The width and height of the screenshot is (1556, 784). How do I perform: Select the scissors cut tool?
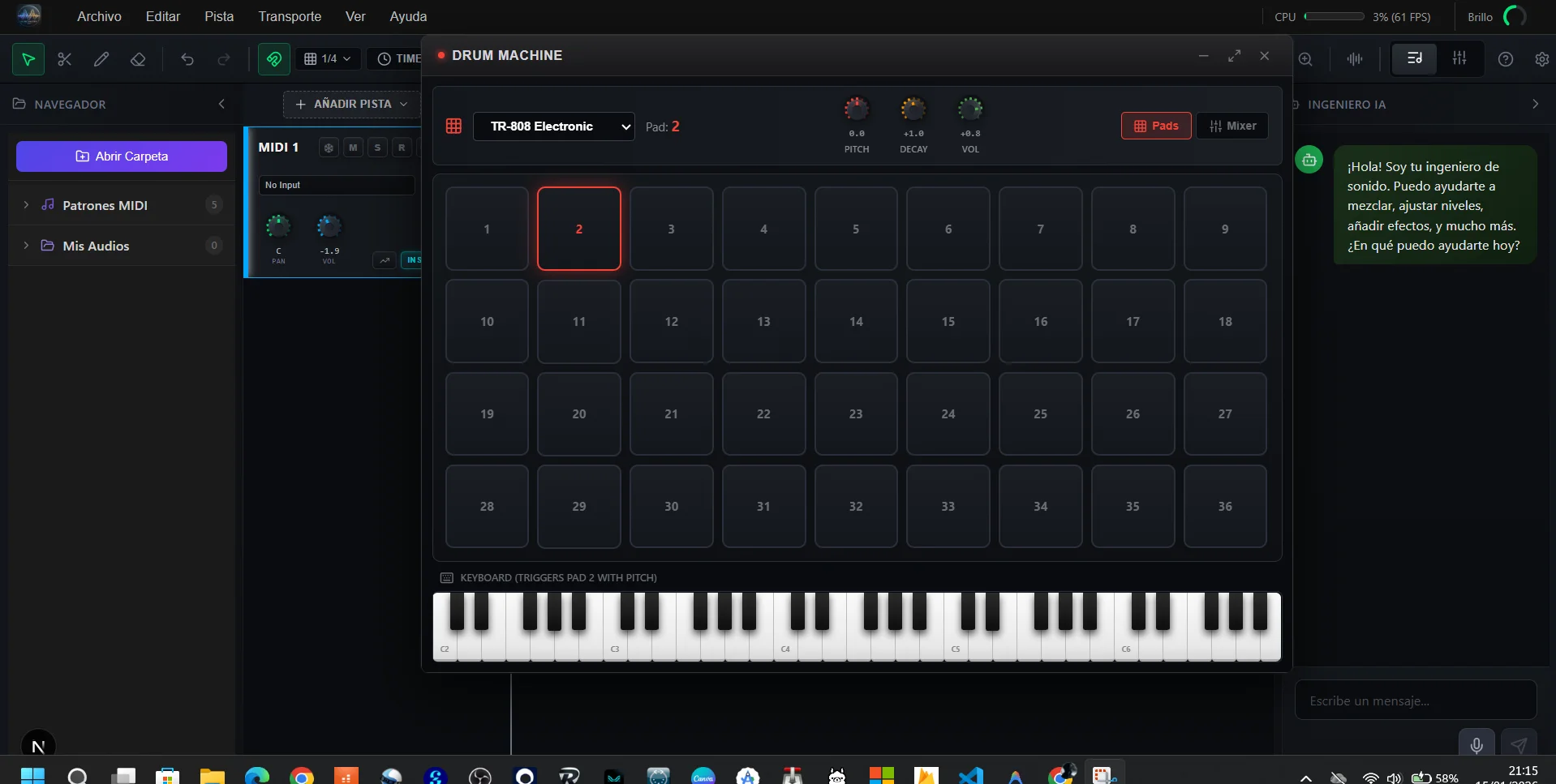click(65, 59)
